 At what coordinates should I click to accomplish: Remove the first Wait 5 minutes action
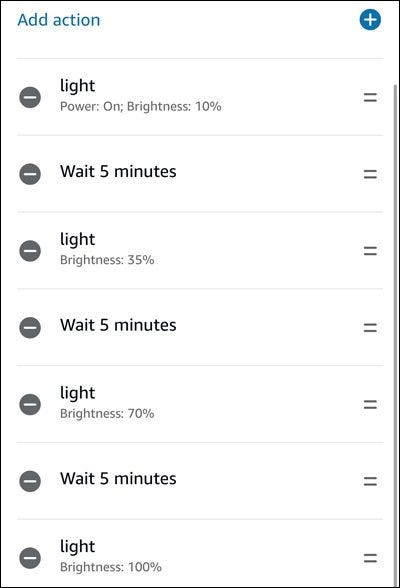[30, 174]
